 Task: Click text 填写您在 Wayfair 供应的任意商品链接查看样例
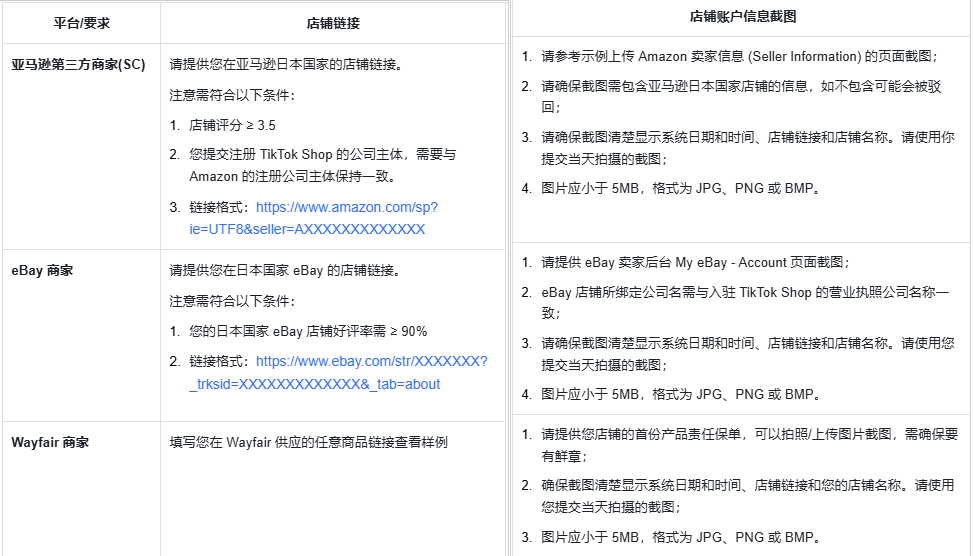(x=308, y=442)
